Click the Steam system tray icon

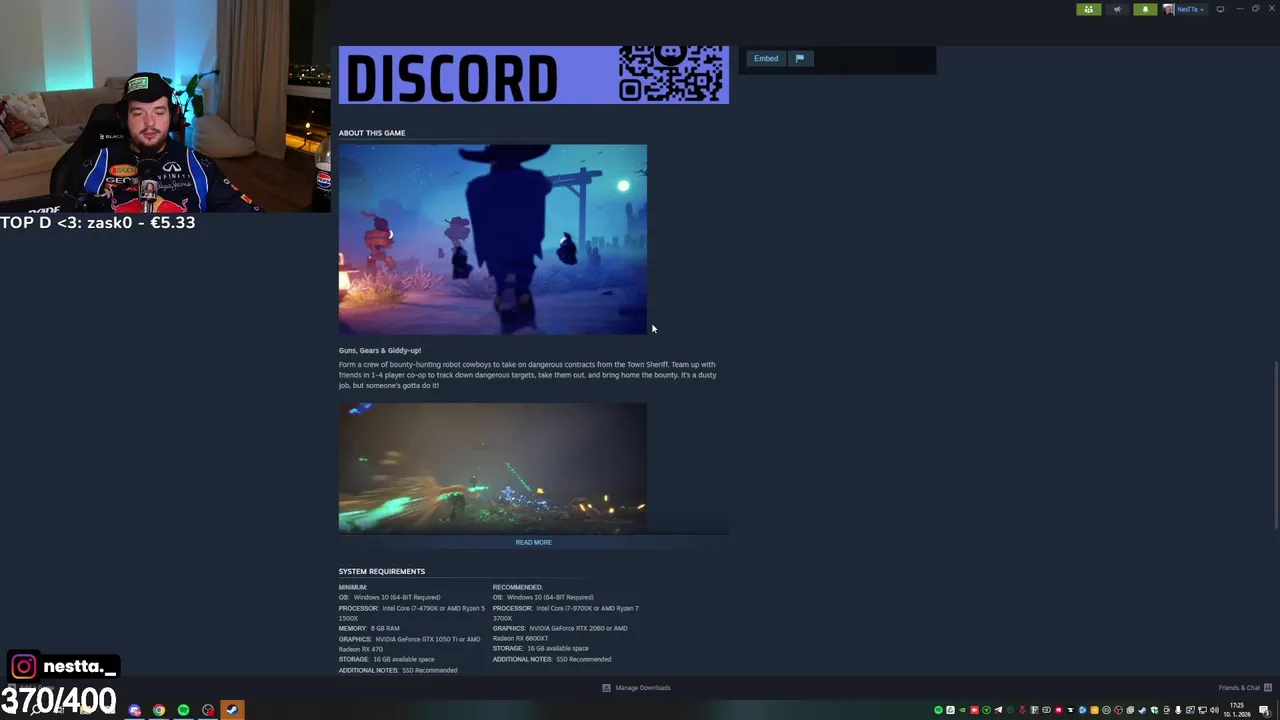pos(1142,710)
